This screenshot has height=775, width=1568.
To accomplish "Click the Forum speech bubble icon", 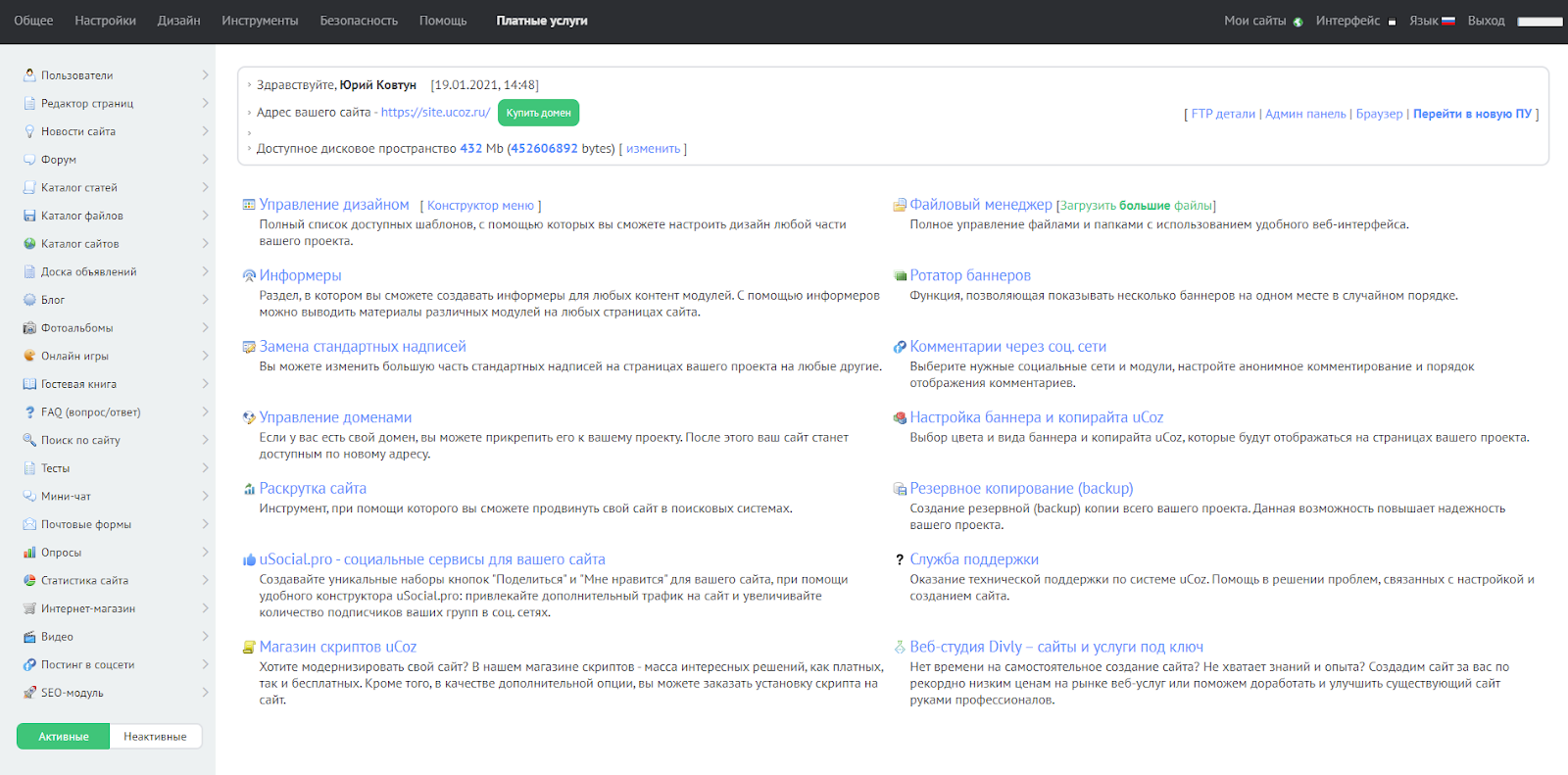I will coord(29,160).
